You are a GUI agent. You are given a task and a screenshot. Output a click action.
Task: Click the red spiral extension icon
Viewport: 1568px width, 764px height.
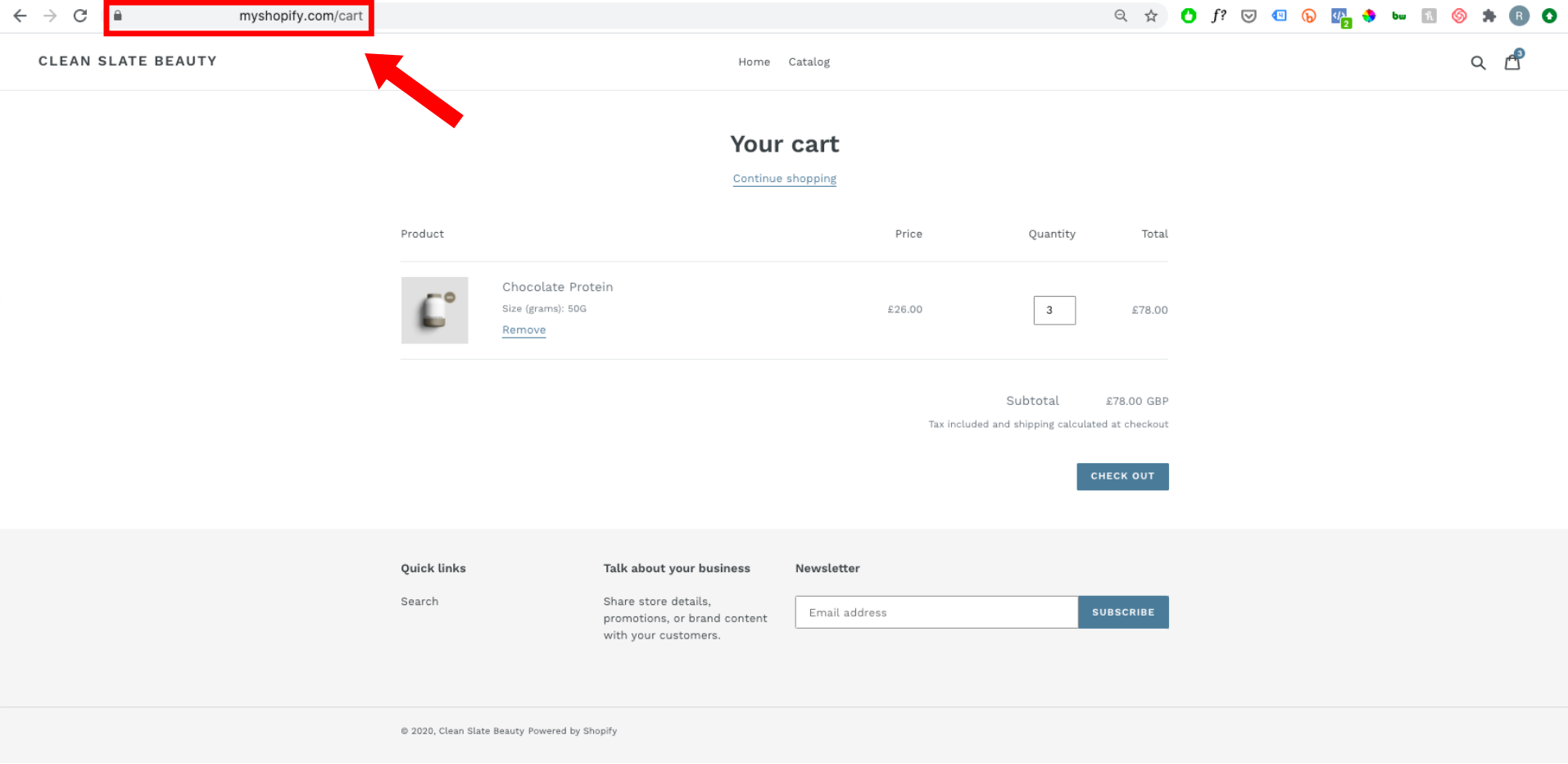1459,16
